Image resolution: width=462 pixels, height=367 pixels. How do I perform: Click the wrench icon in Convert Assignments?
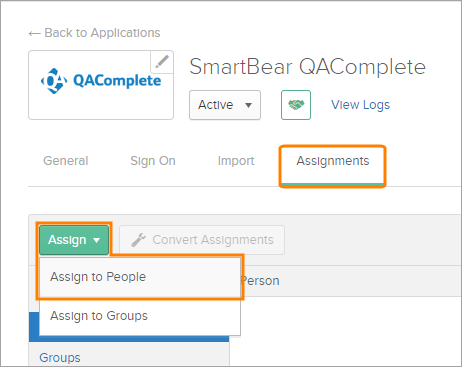click(x=138, y=240)
